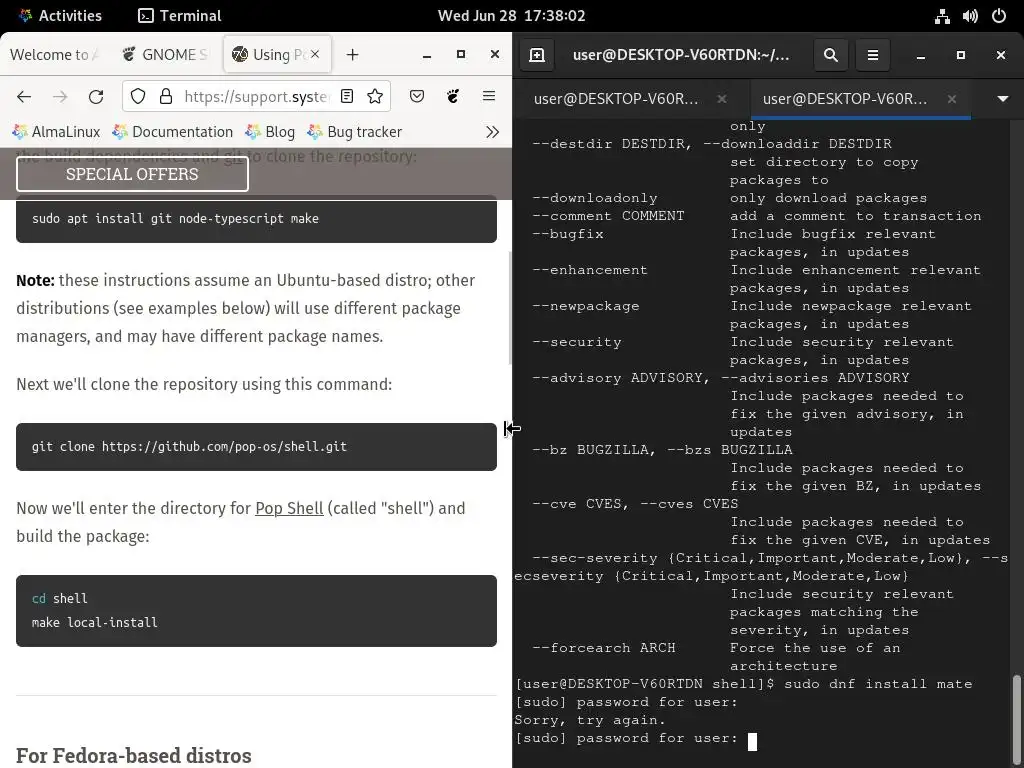Image resolution: width=1024 pixels, height=768 pixels.
Task: Close the 'Using Pop' browser tab
Action: pyautogui.click(x=315, y=54)
